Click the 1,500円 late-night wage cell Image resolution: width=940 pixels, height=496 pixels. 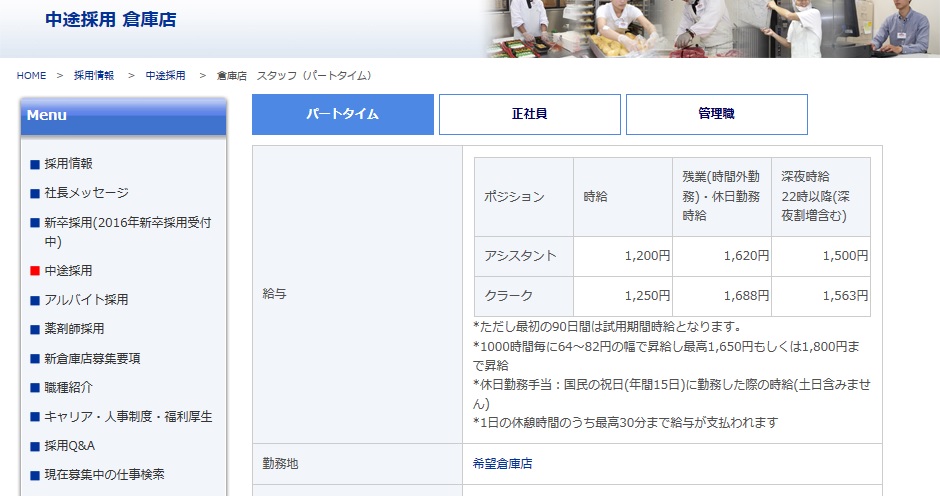[x=821, y=256]
